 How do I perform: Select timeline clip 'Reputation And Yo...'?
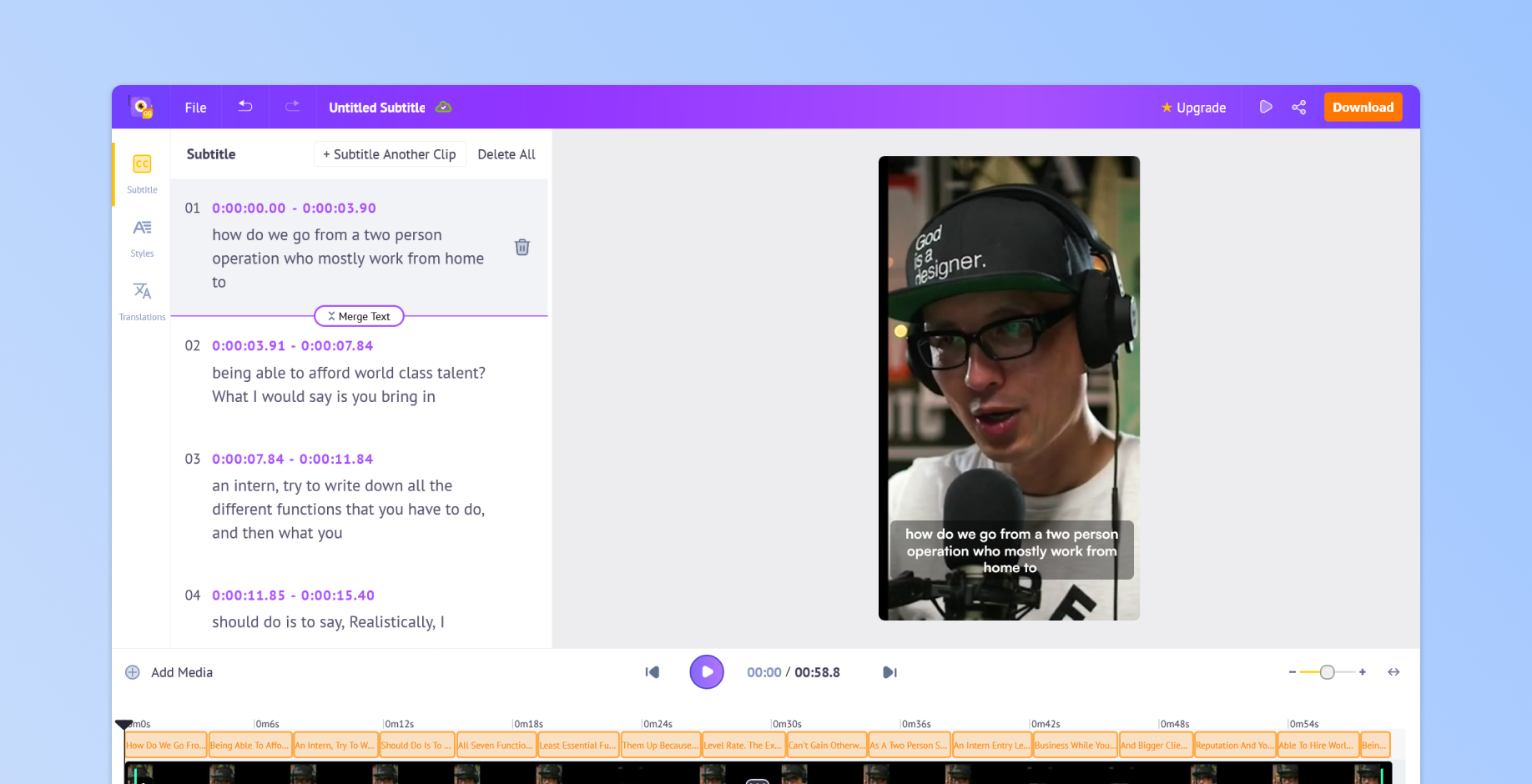coord(1235,746)
